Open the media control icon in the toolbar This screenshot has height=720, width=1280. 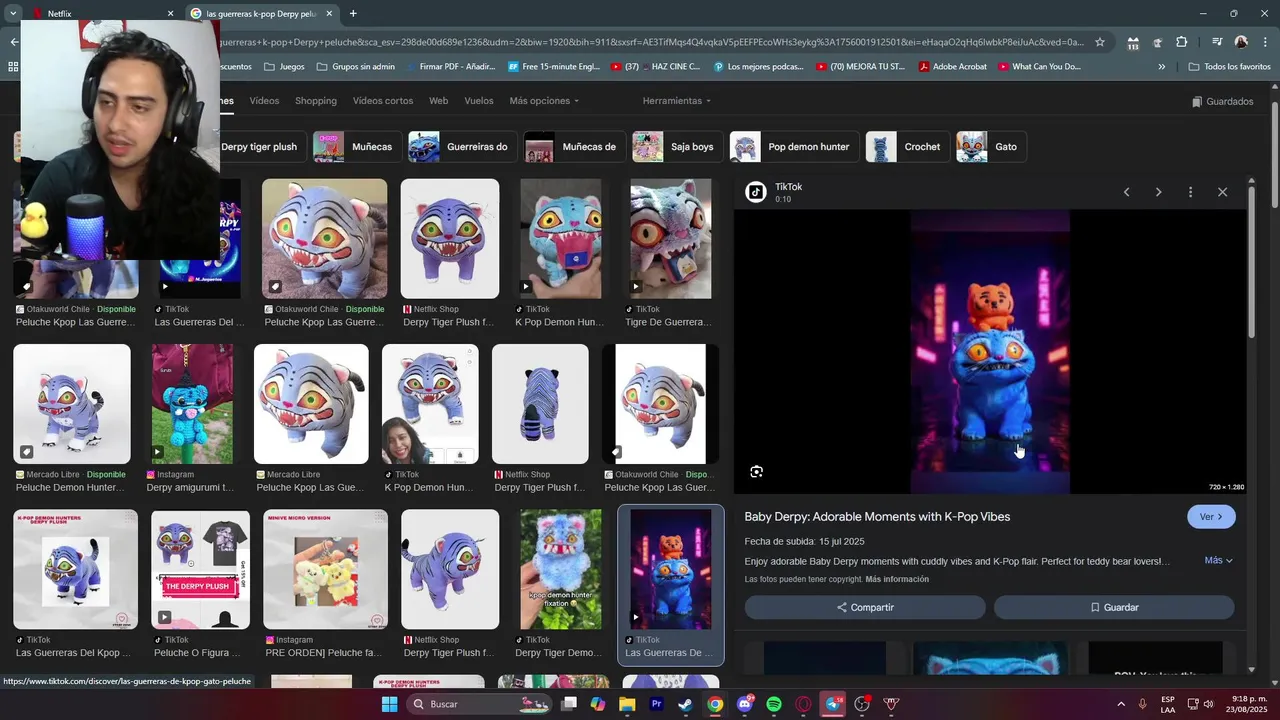tap(1217, 42)
